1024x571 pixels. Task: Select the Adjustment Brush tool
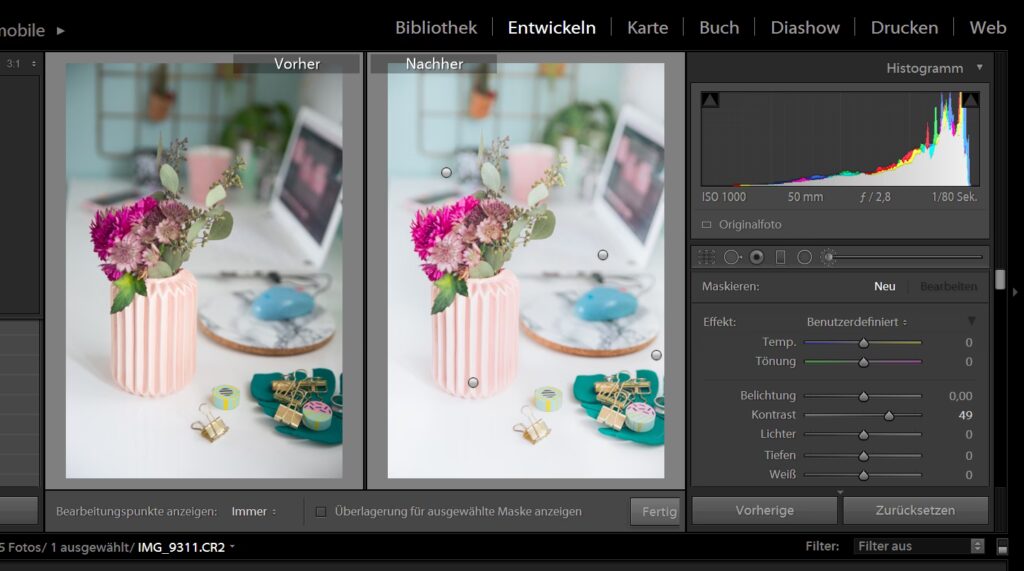[x=828, y=257]
